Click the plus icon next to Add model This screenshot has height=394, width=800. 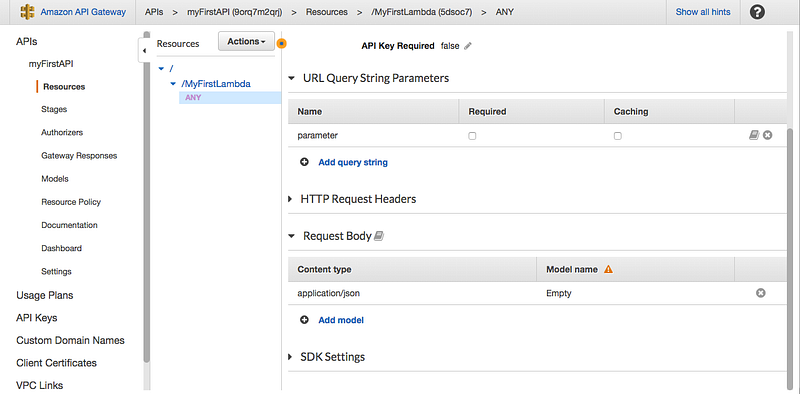(305, 320)
